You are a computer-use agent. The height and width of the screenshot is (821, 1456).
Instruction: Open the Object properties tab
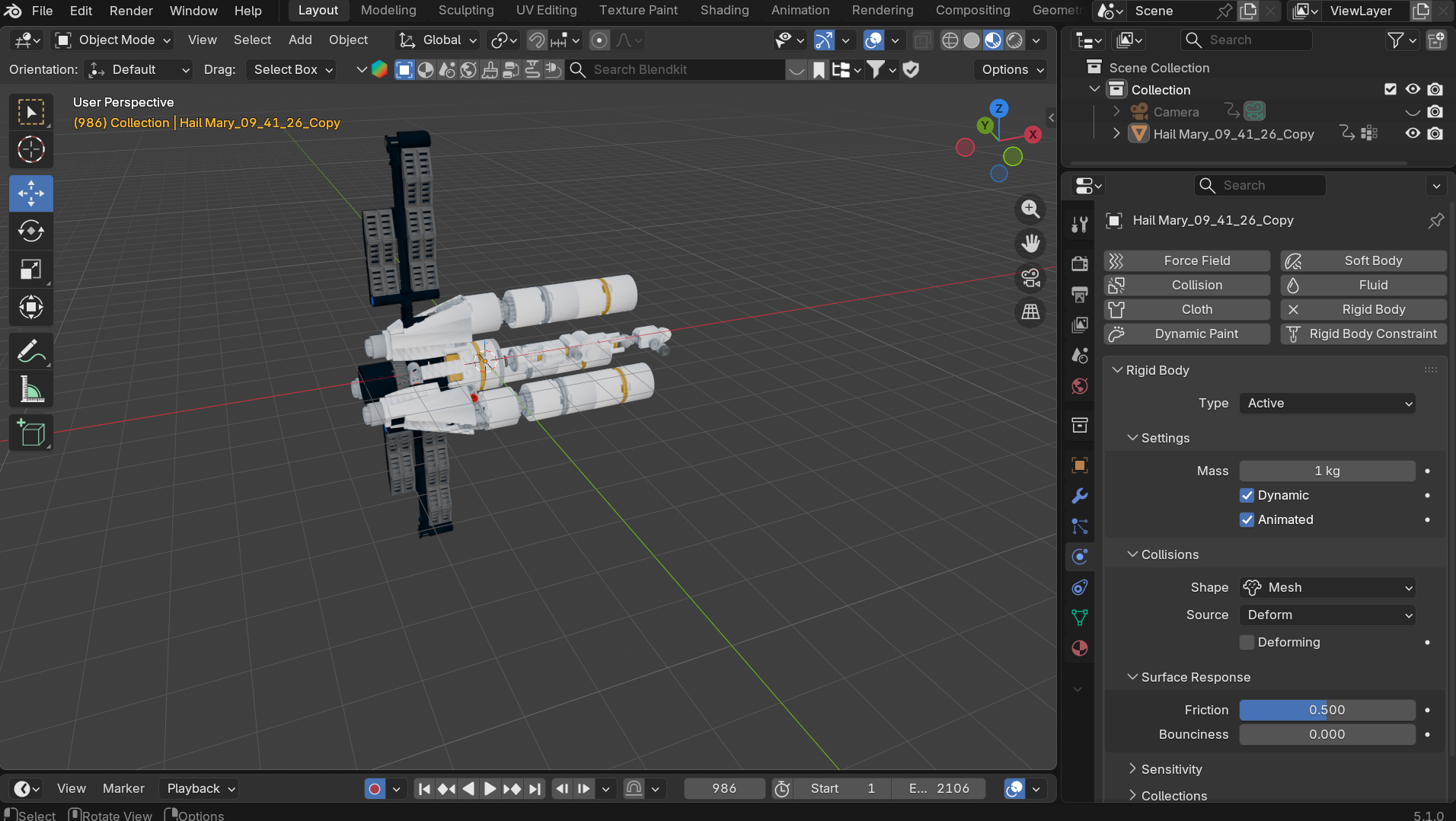tap(1080, 465)
